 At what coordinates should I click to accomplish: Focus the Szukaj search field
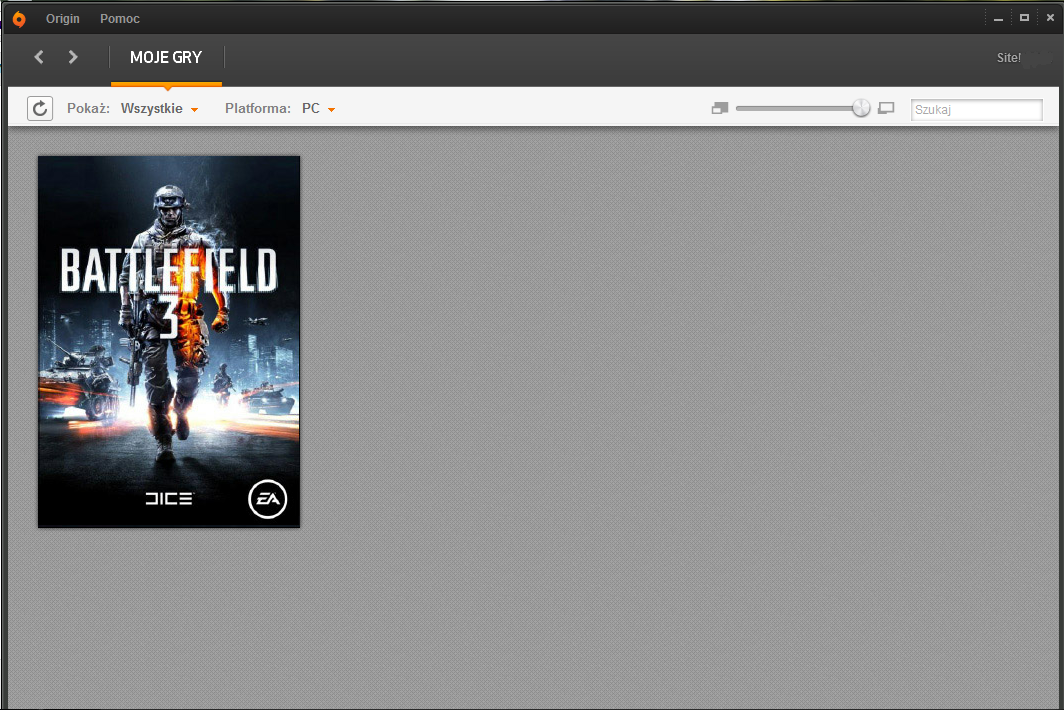pos(976,109)
